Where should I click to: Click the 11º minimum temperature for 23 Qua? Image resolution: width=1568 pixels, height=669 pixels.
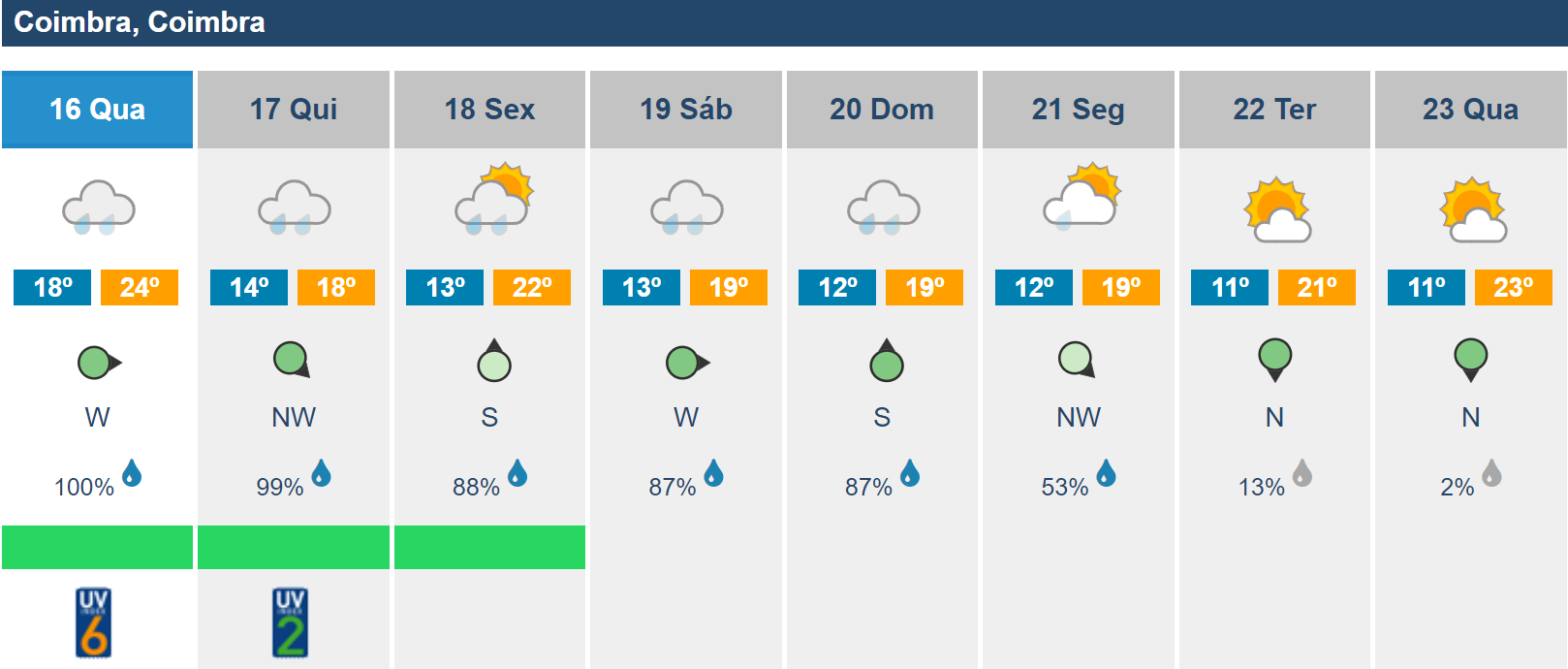pyautogui.click(x=1427, y=288)
